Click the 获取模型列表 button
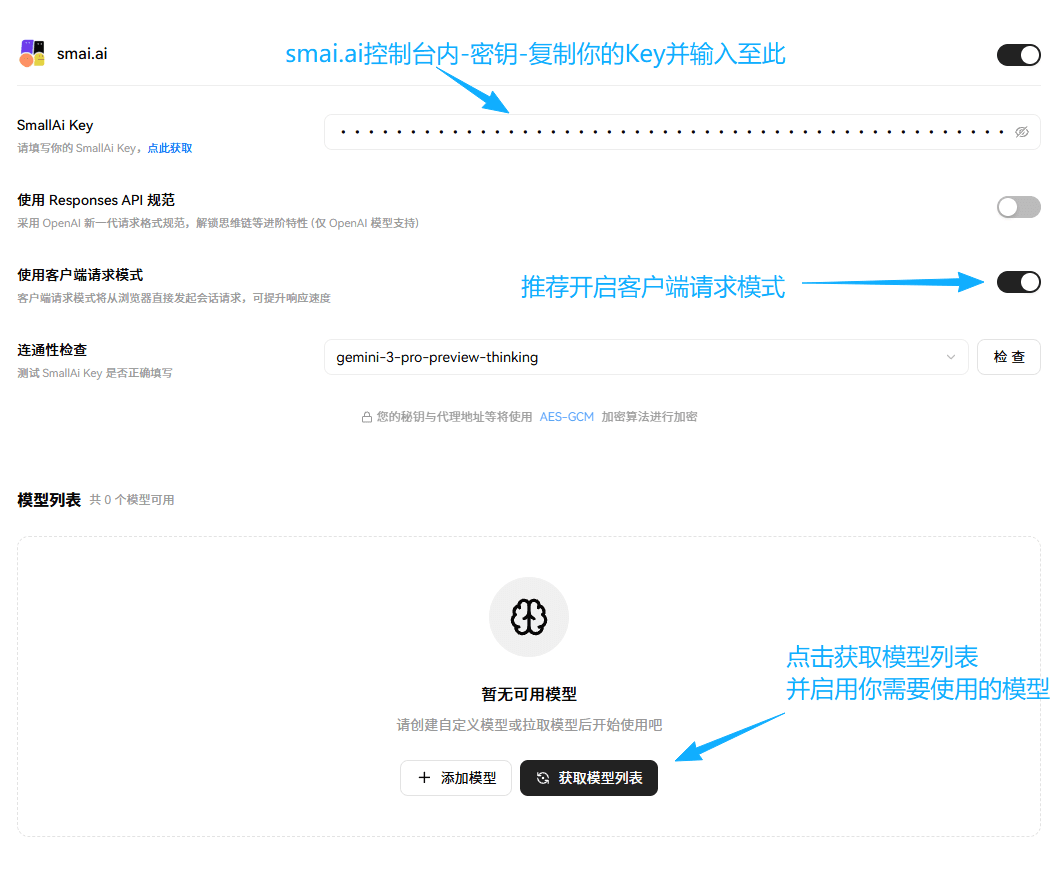 pyautogui.click(x=588, y=778)
